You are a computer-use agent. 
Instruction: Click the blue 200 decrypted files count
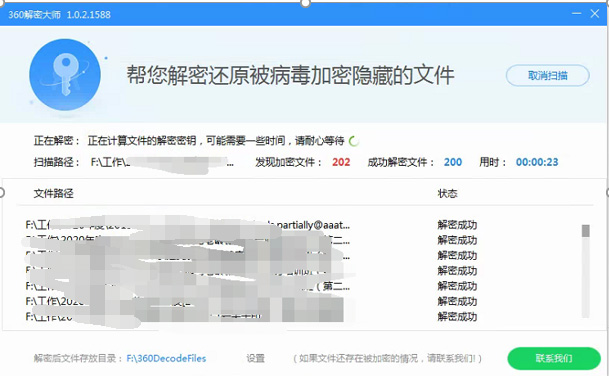(x=453, y=162)
